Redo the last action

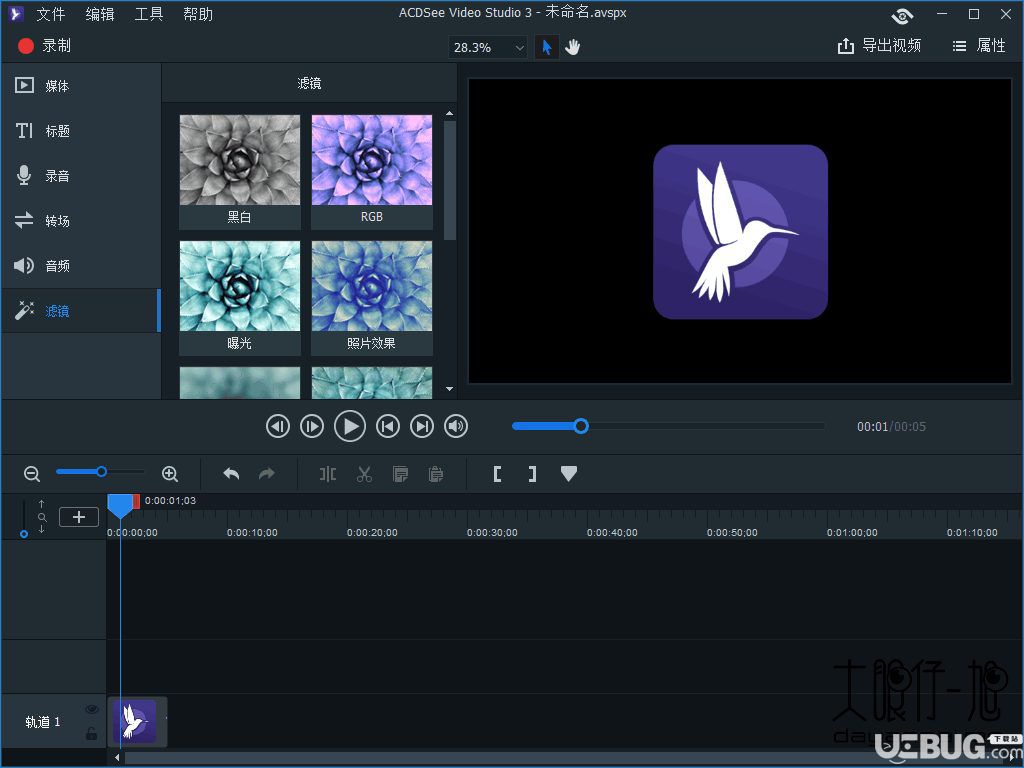point(266,473)
